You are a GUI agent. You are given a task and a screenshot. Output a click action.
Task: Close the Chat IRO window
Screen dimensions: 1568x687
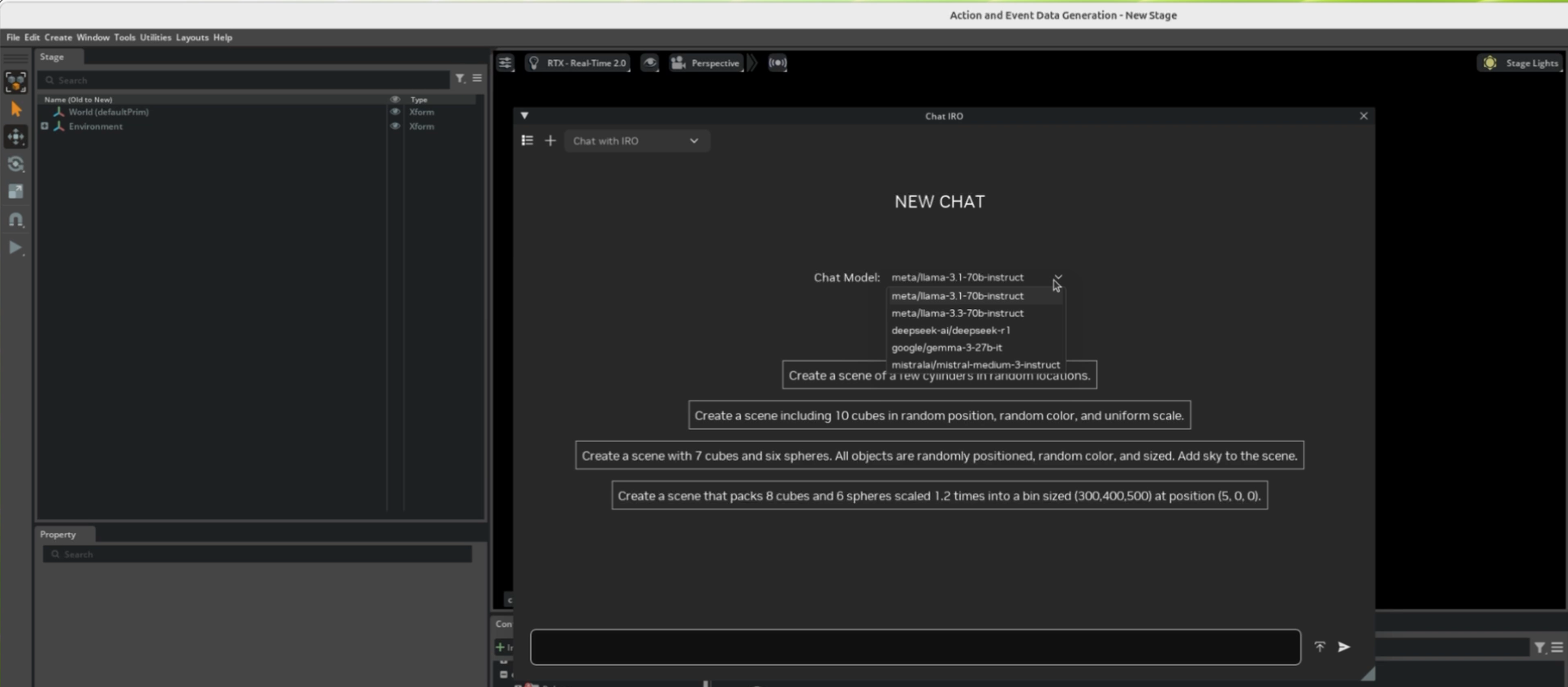point(1363,116)
